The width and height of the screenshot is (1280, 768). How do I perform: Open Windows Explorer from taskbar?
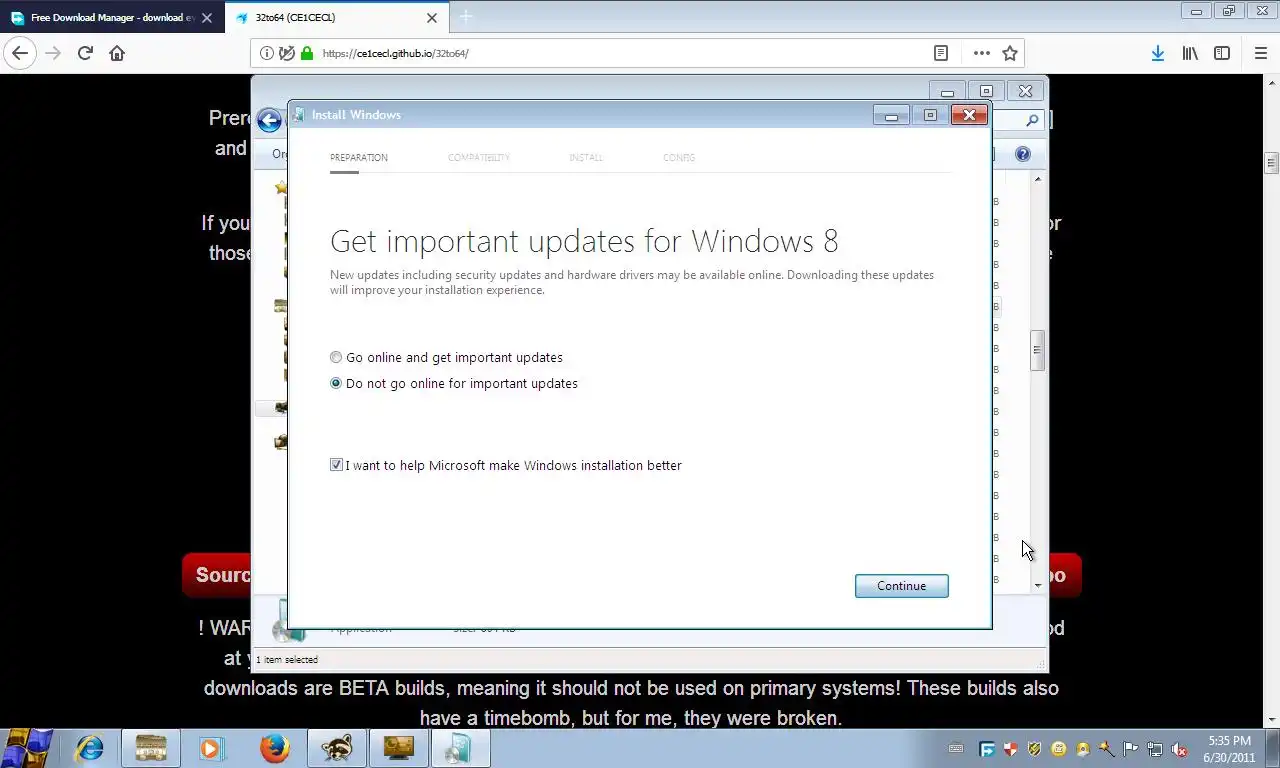(151, 747)
